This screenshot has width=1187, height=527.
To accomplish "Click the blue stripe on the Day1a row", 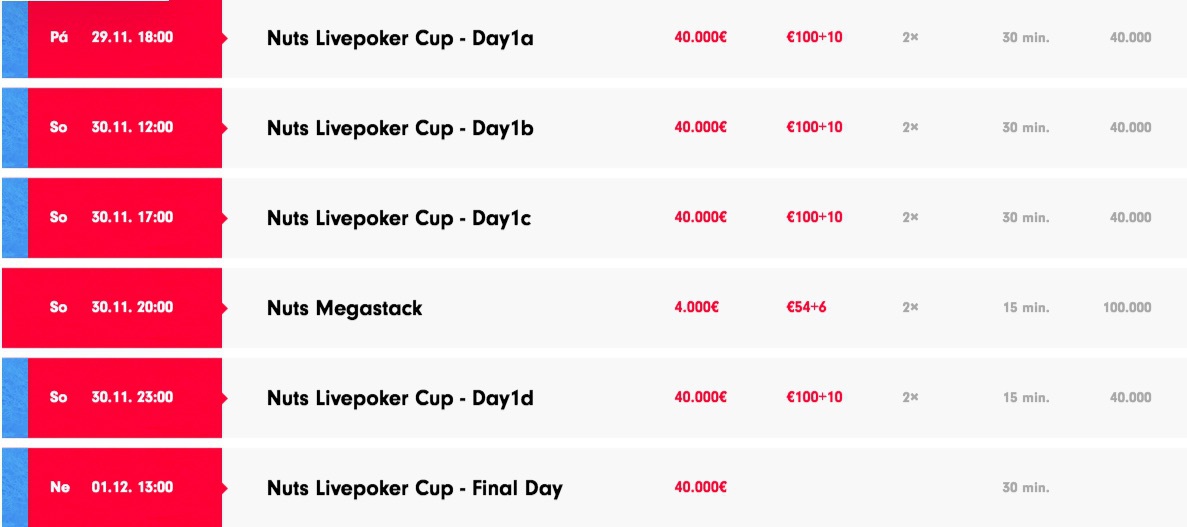I will point(14,39).
